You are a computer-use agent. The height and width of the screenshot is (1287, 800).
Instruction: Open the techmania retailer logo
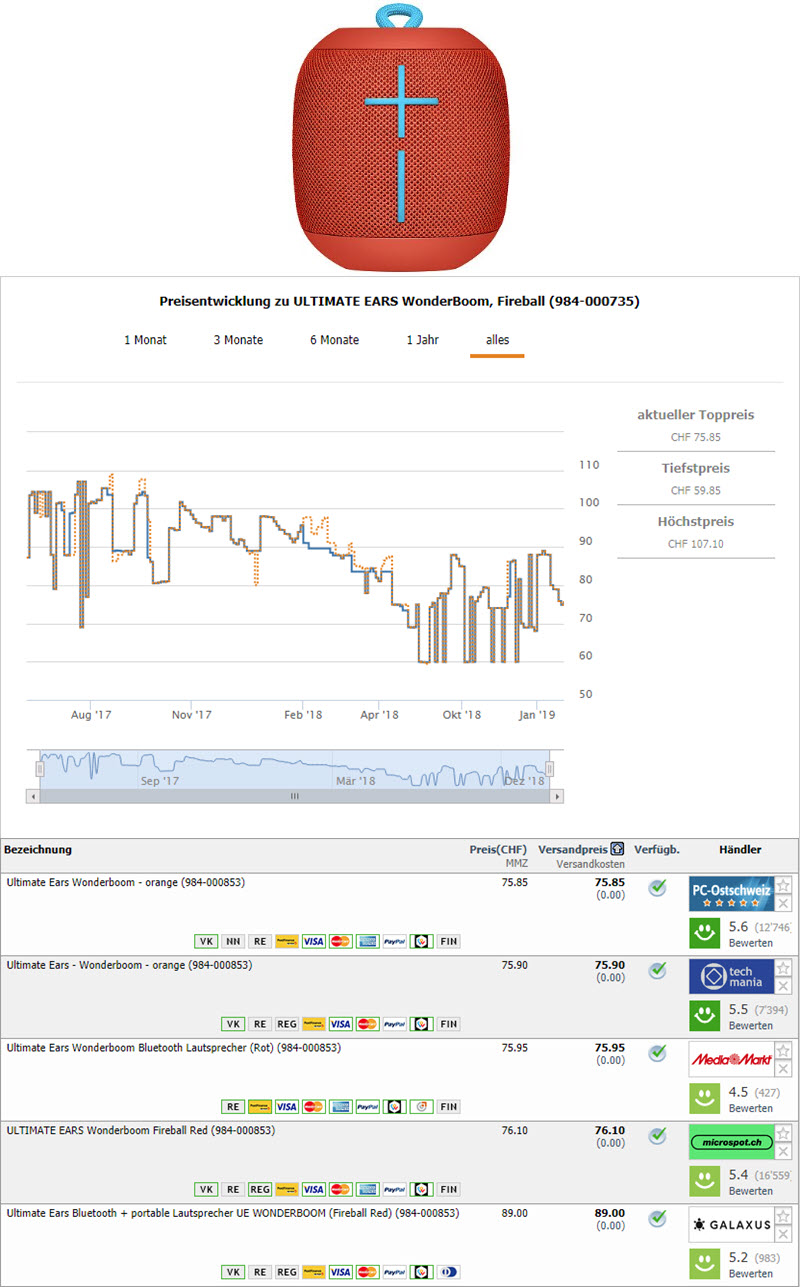731,977
